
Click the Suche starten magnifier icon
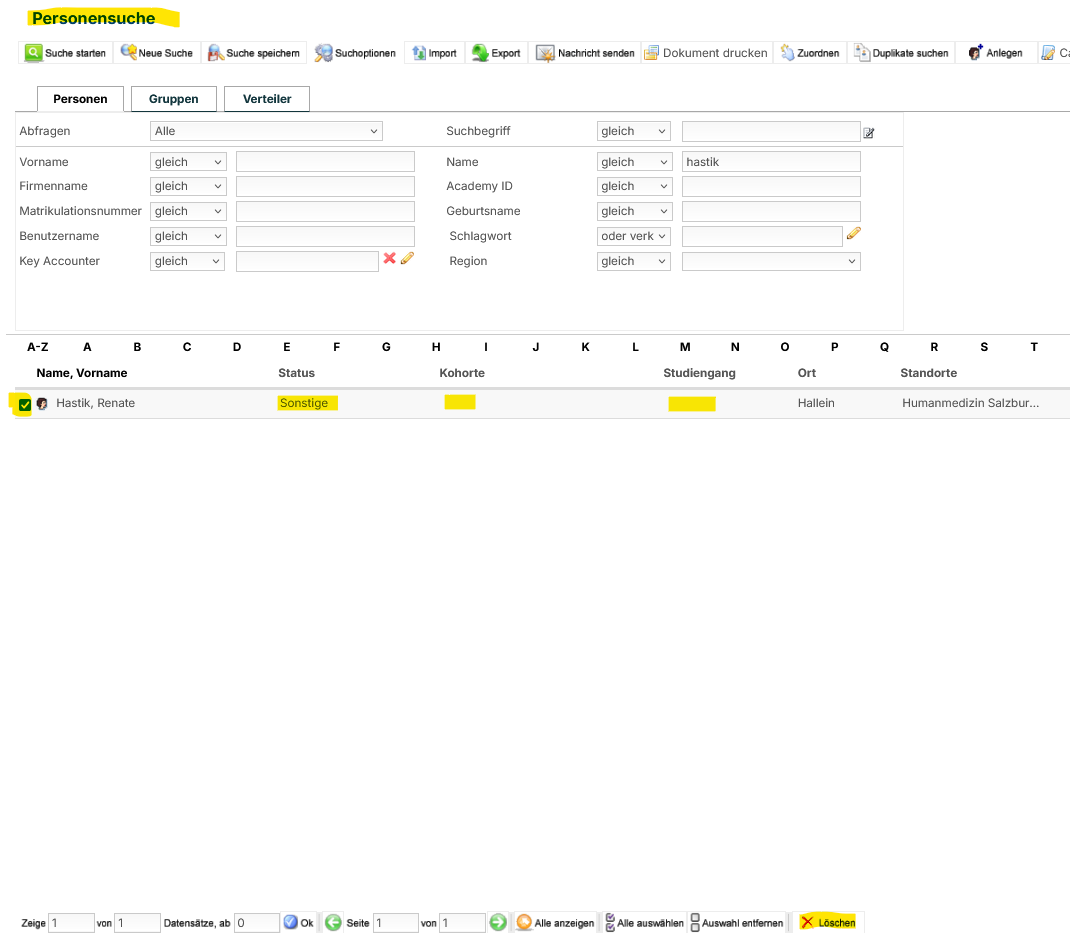(x=33, y=53)
